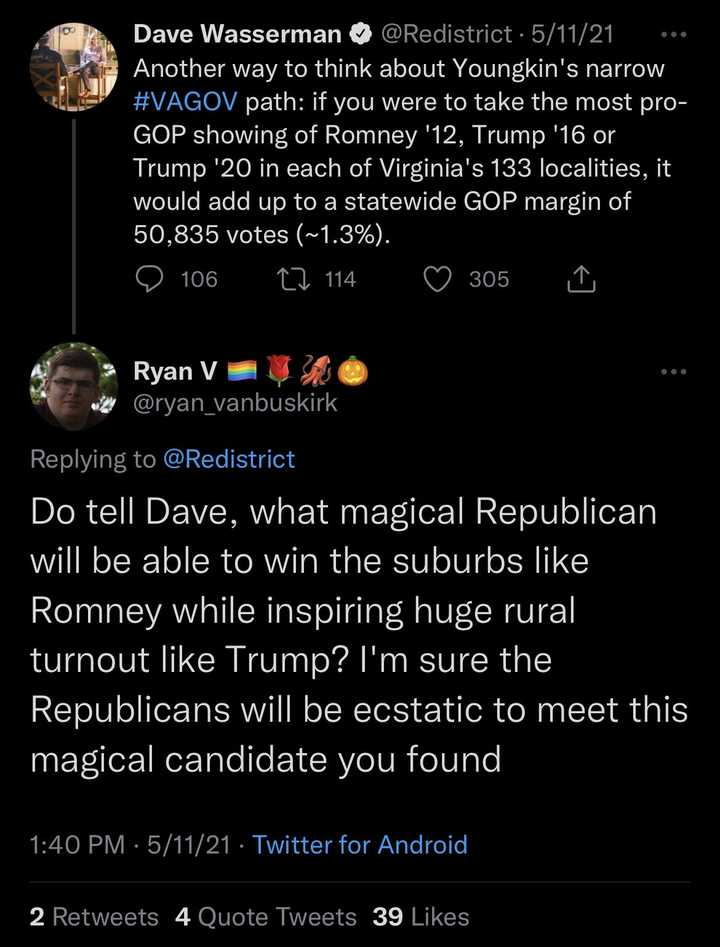Reply to Dave Wasserman's tweet
The height and width of the screenshot is (947, 720).
[x=149, y=280]
